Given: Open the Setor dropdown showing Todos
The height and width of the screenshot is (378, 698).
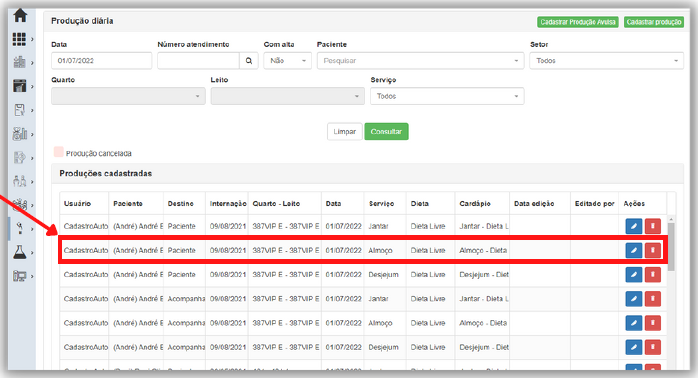Looking at the screenshot, I should coord(606,61).
